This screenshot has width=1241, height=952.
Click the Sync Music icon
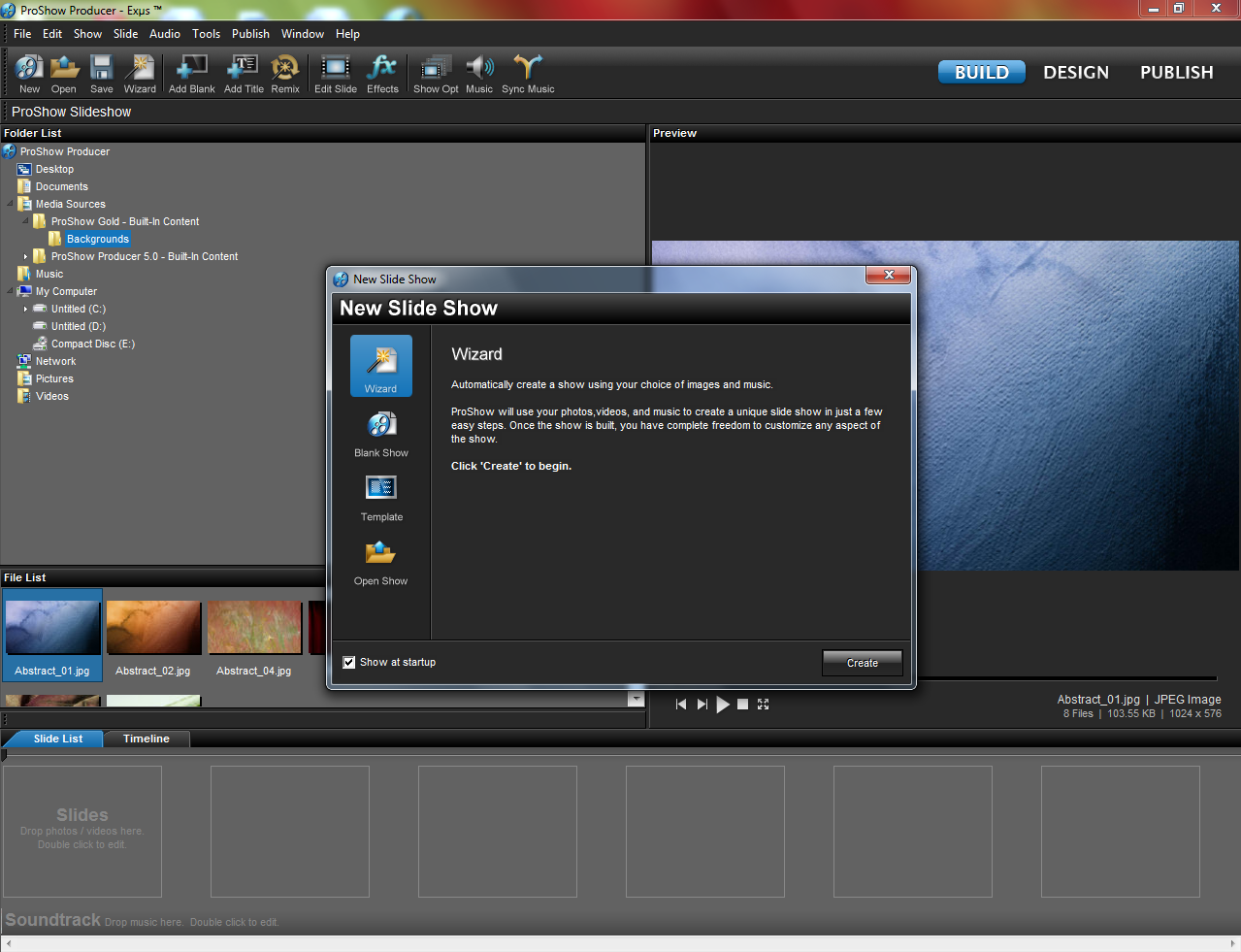click(x=528, y=74)
